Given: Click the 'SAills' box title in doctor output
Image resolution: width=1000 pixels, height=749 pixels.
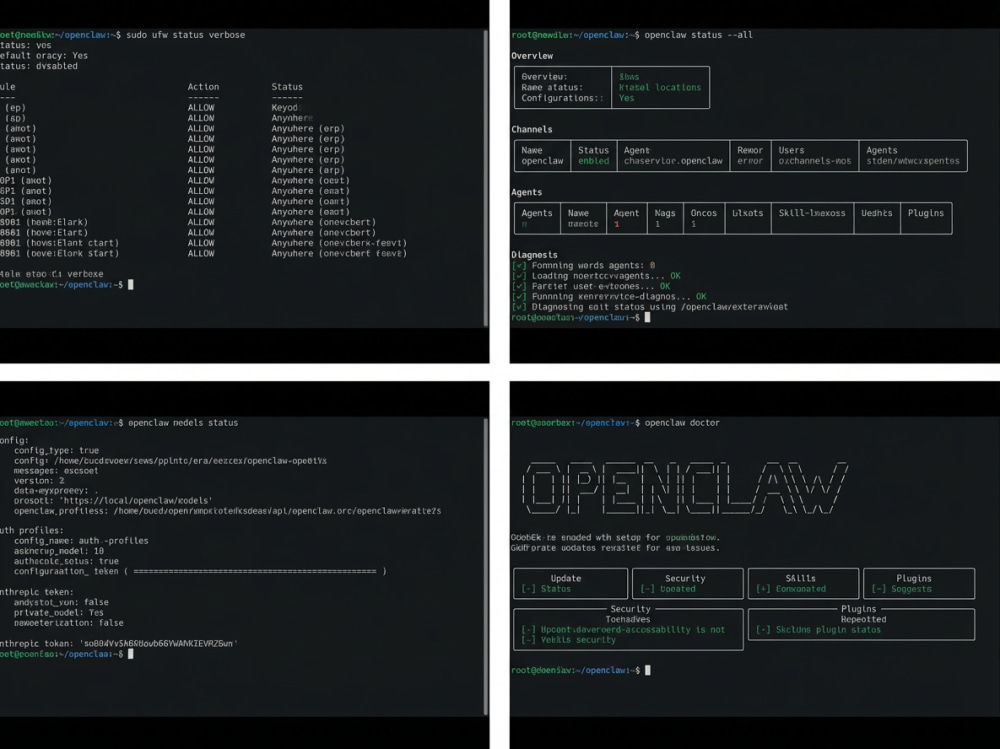Looking at the screenshot, I should click(800, 579).
